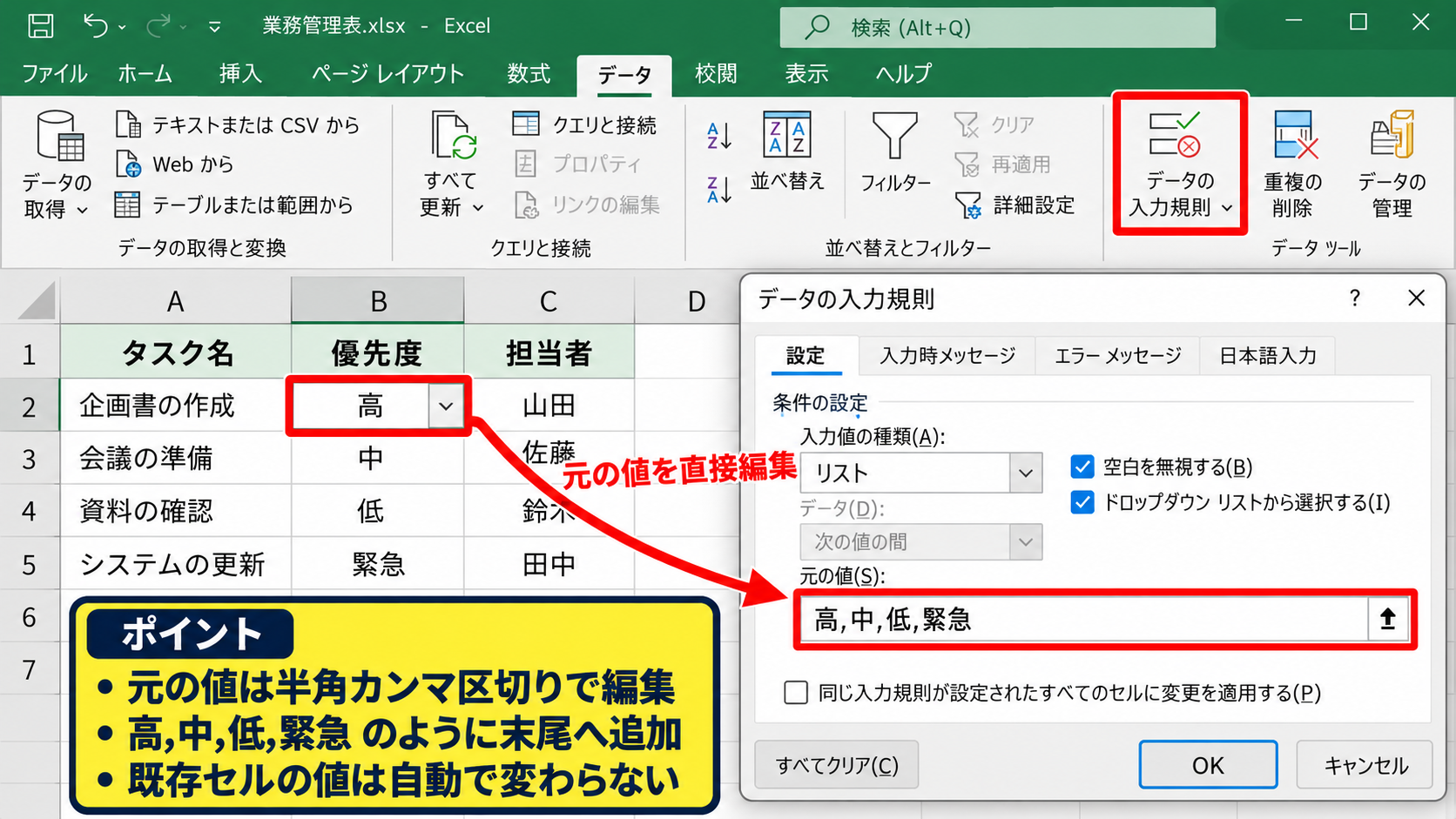
Task: Select column B header
Action: click(x=378, y=301)
